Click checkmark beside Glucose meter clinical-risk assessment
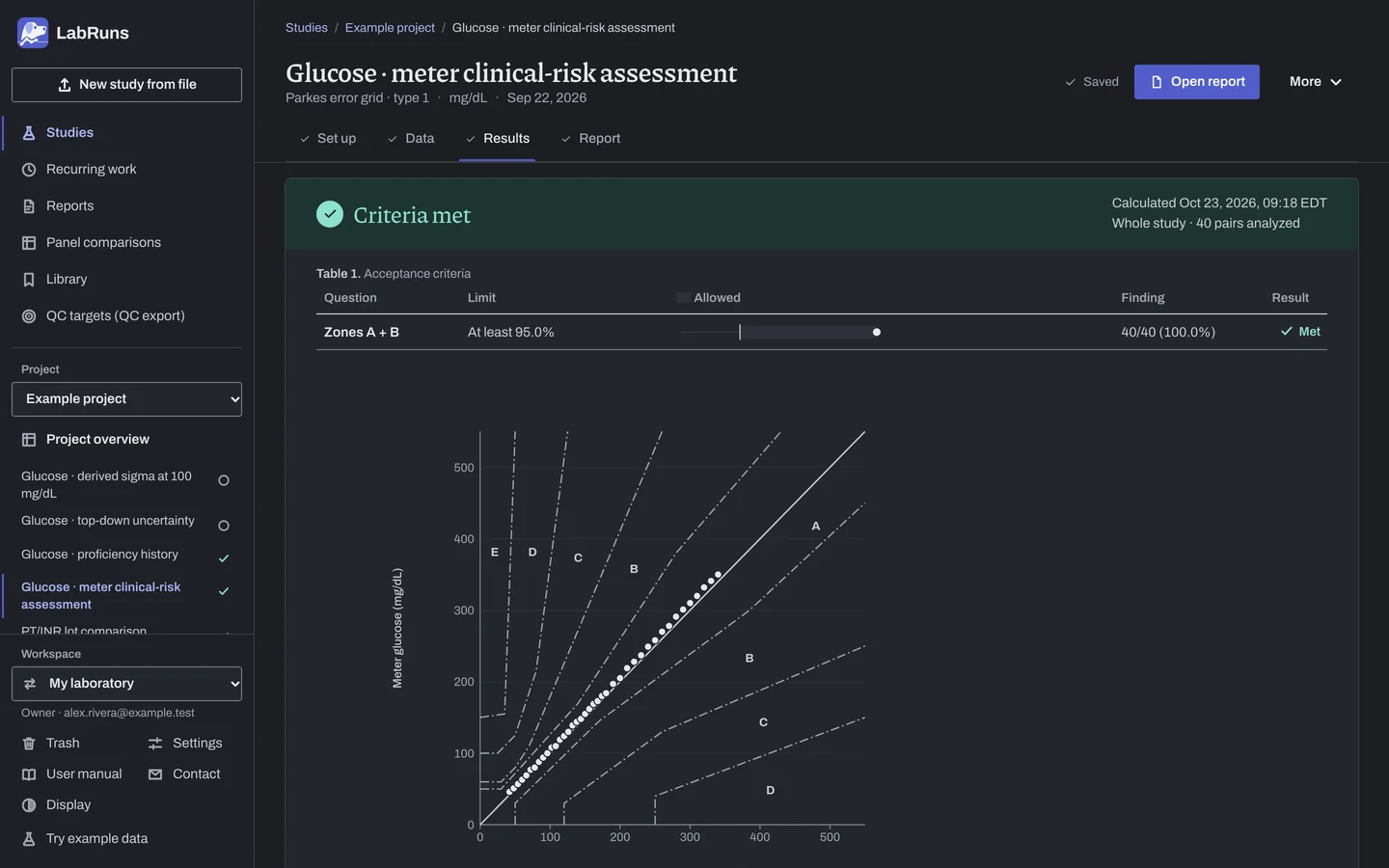1389x868 pixels. coord(224,591)
